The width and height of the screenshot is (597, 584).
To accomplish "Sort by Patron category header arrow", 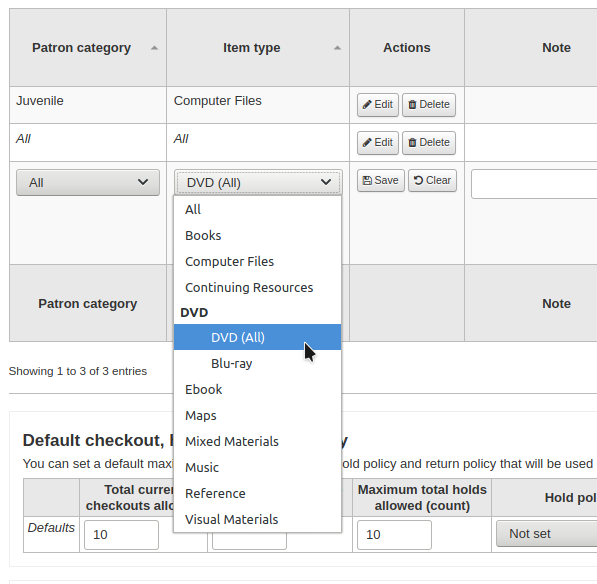I will [154, 48].
